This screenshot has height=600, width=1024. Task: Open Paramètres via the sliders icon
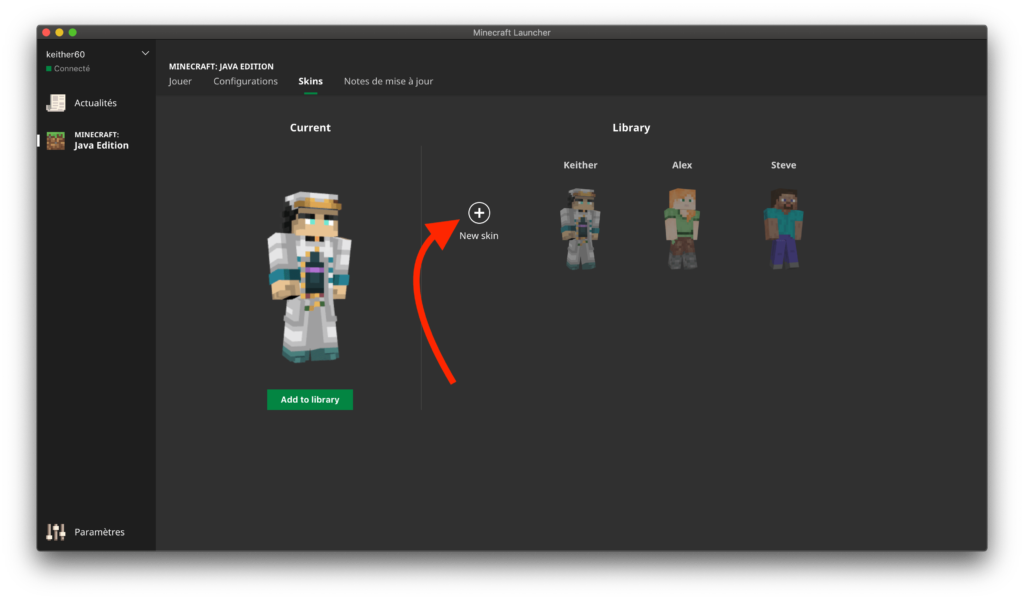pos(55,531)
